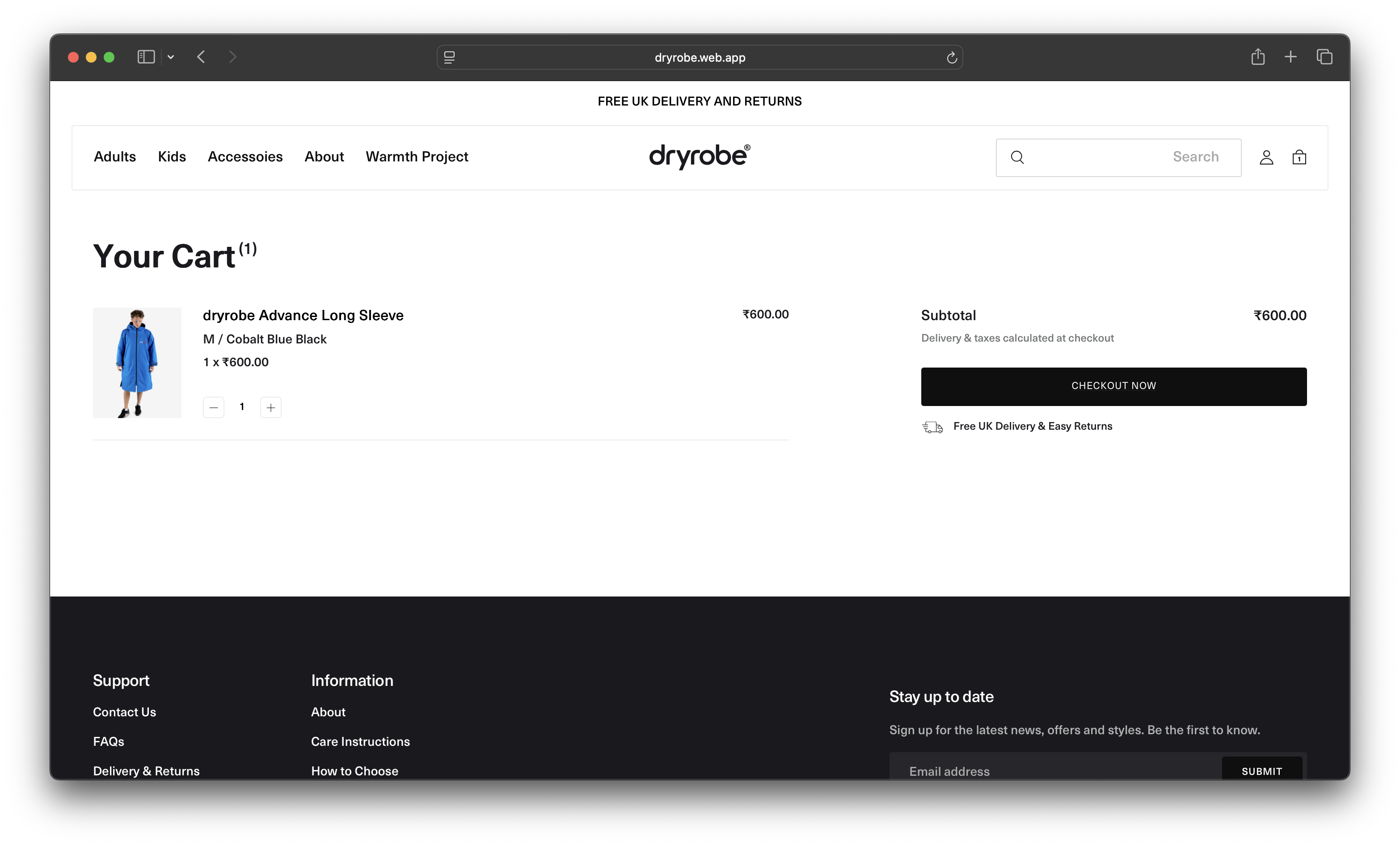
Task: Show the tab overview icon
Action: coord(1324,57)
